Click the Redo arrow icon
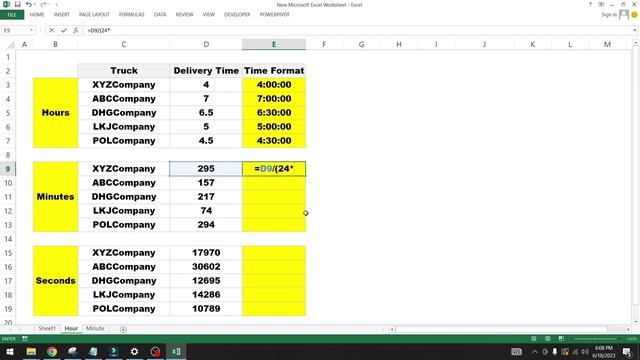 click(x=42, y=4)
